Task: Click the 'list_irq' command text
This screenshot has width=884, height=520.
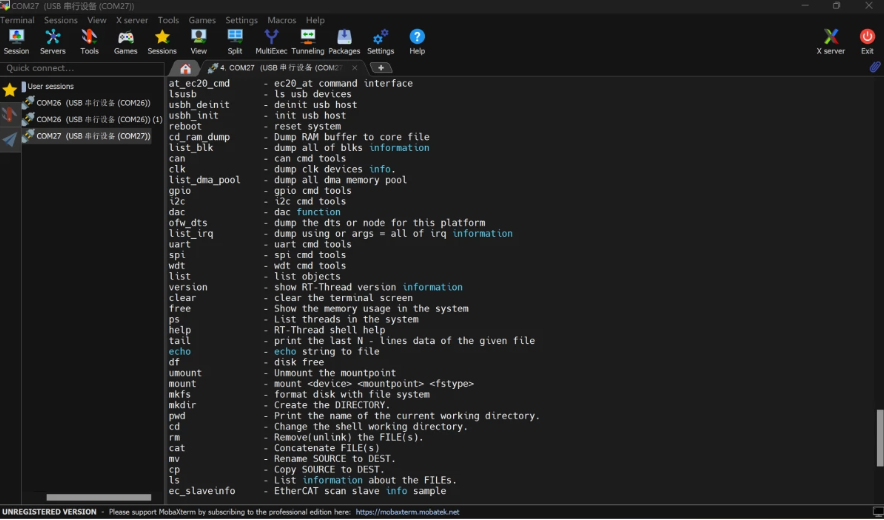Action: [191, 233]
